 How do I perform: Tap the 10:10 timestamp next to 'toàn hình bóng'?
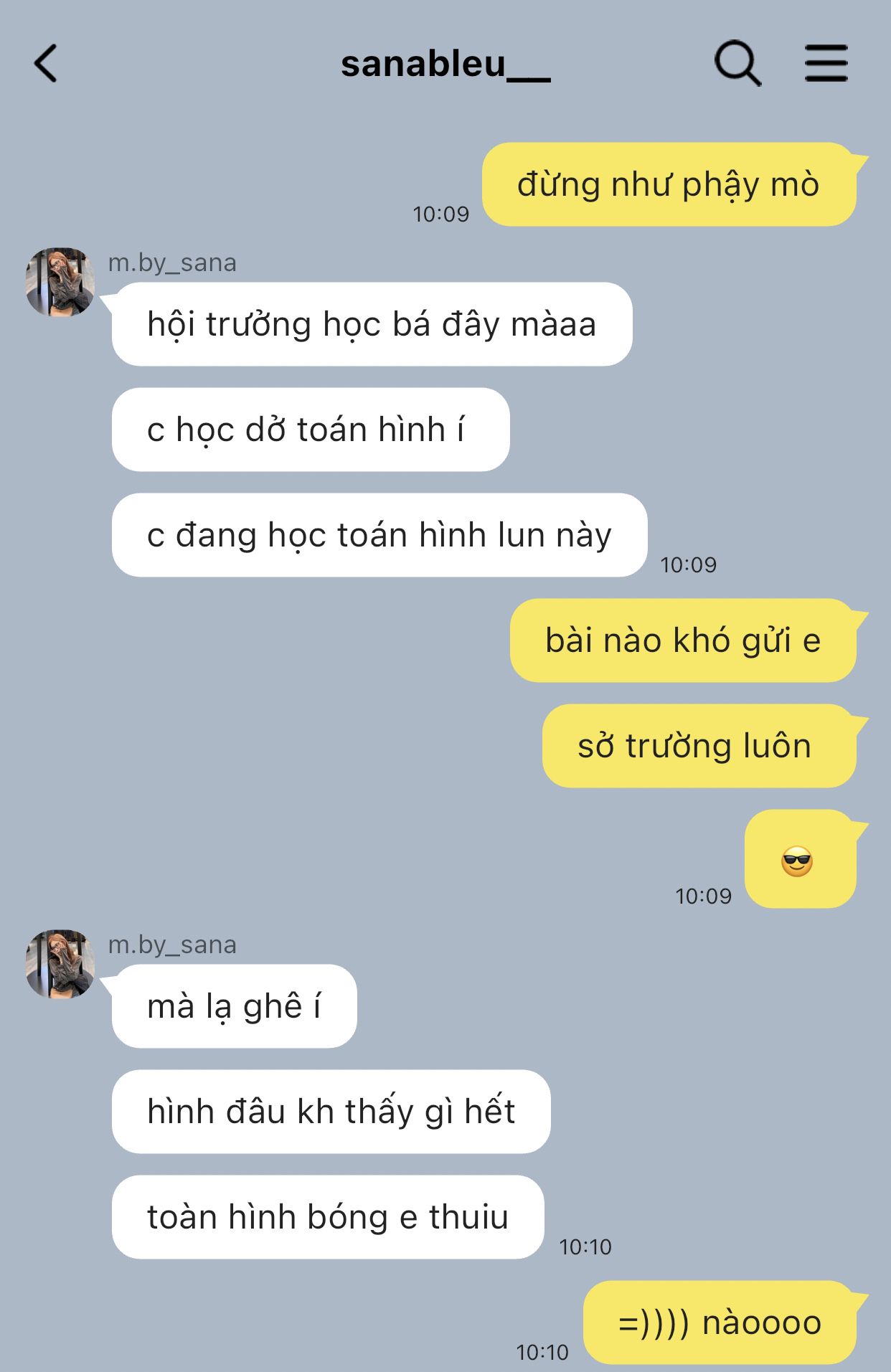(x=585, y=1247)
